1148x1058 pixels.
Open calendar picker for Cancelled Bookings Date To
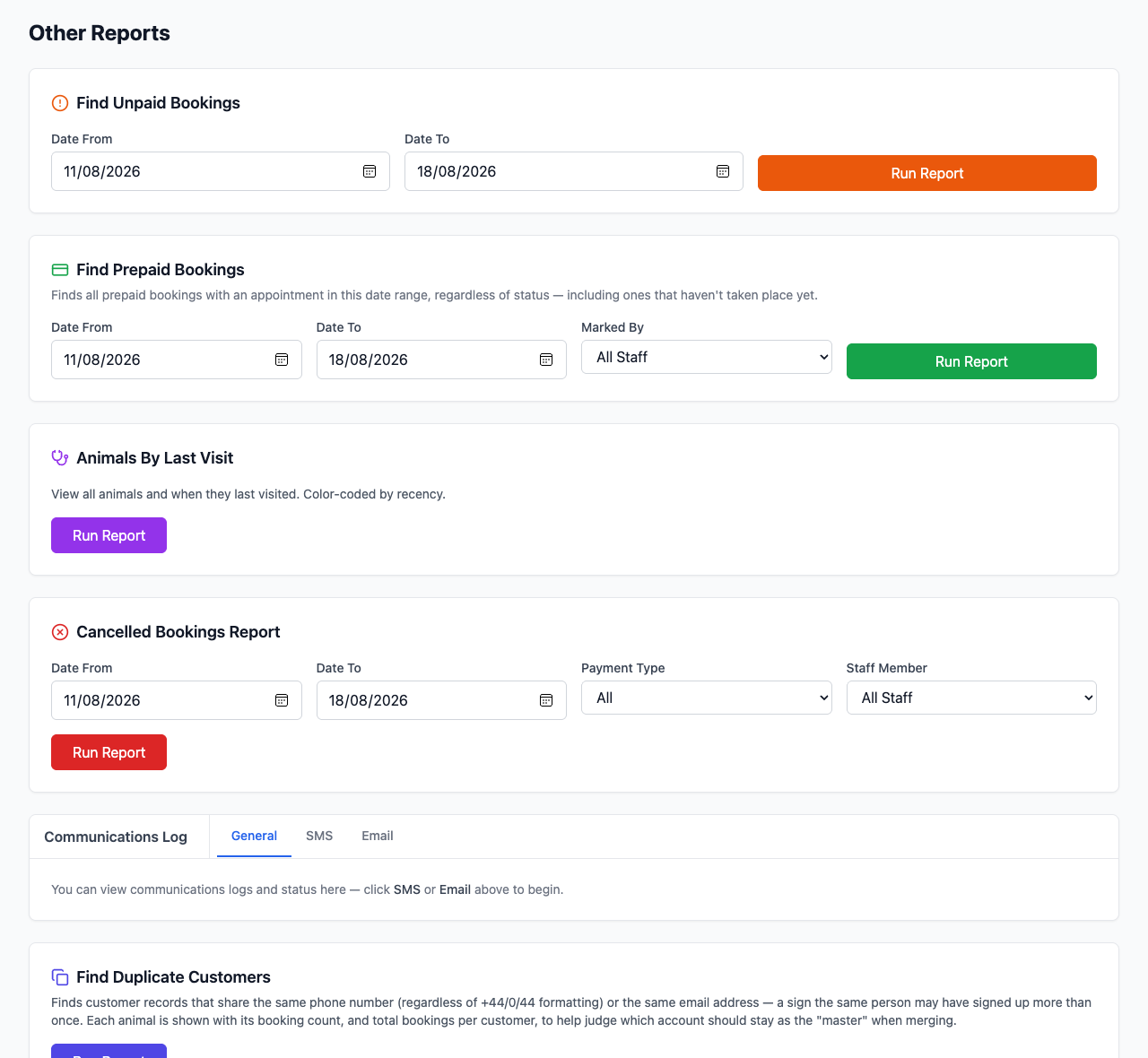point(546,700)
